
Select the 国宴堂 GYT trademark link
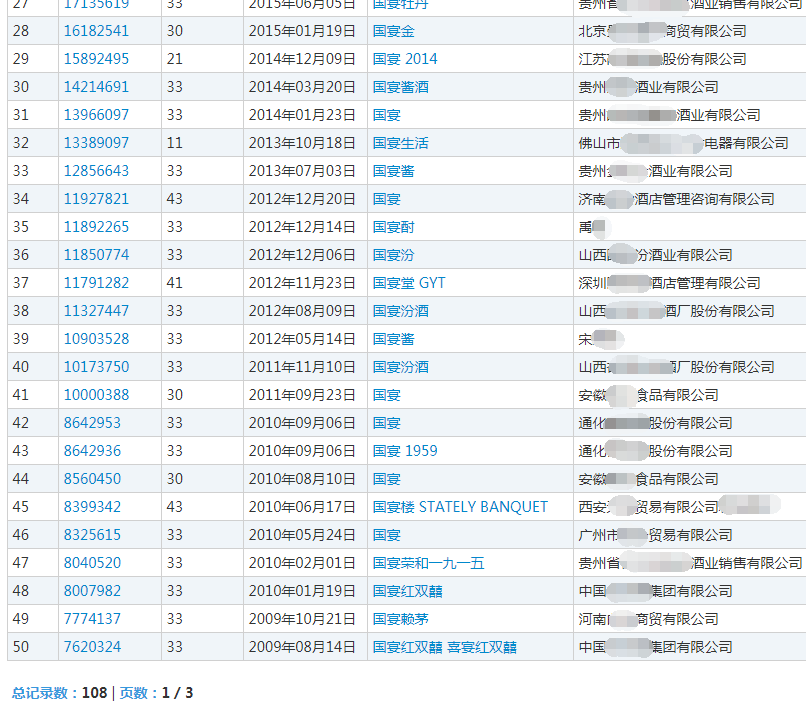pos(408,283)
